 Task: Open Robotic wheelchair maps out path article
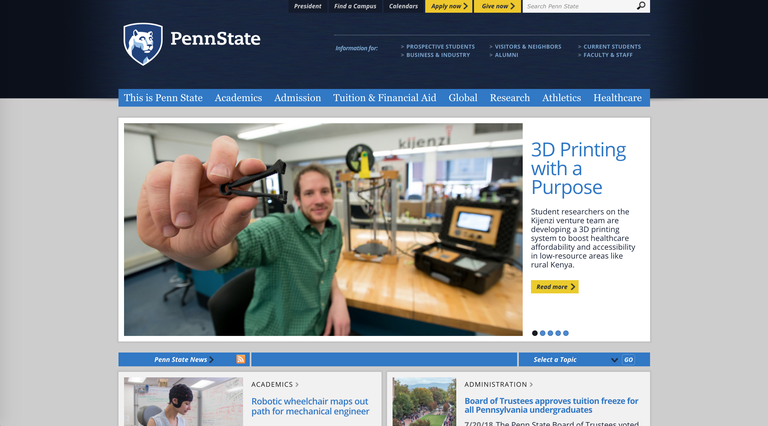[310, 406]
